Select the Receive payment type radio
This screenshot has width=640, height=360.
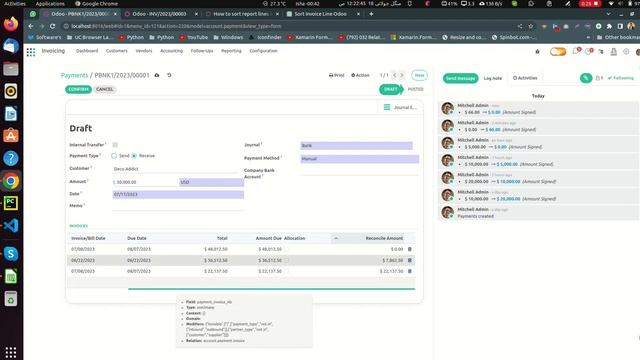[x=134, y=156]
